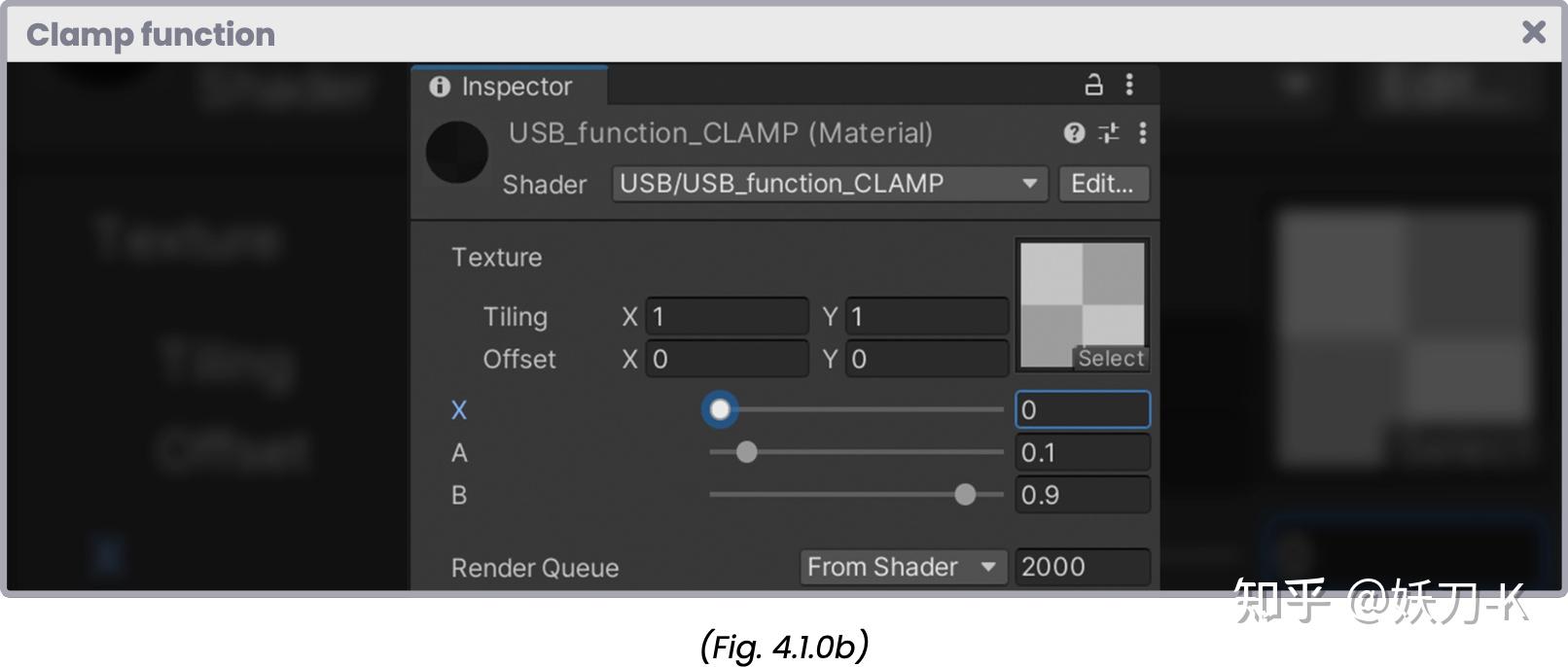Open the material's three-dot context menu
The height and width of the screenshot is (667, 1568).
click(1142, 133)
